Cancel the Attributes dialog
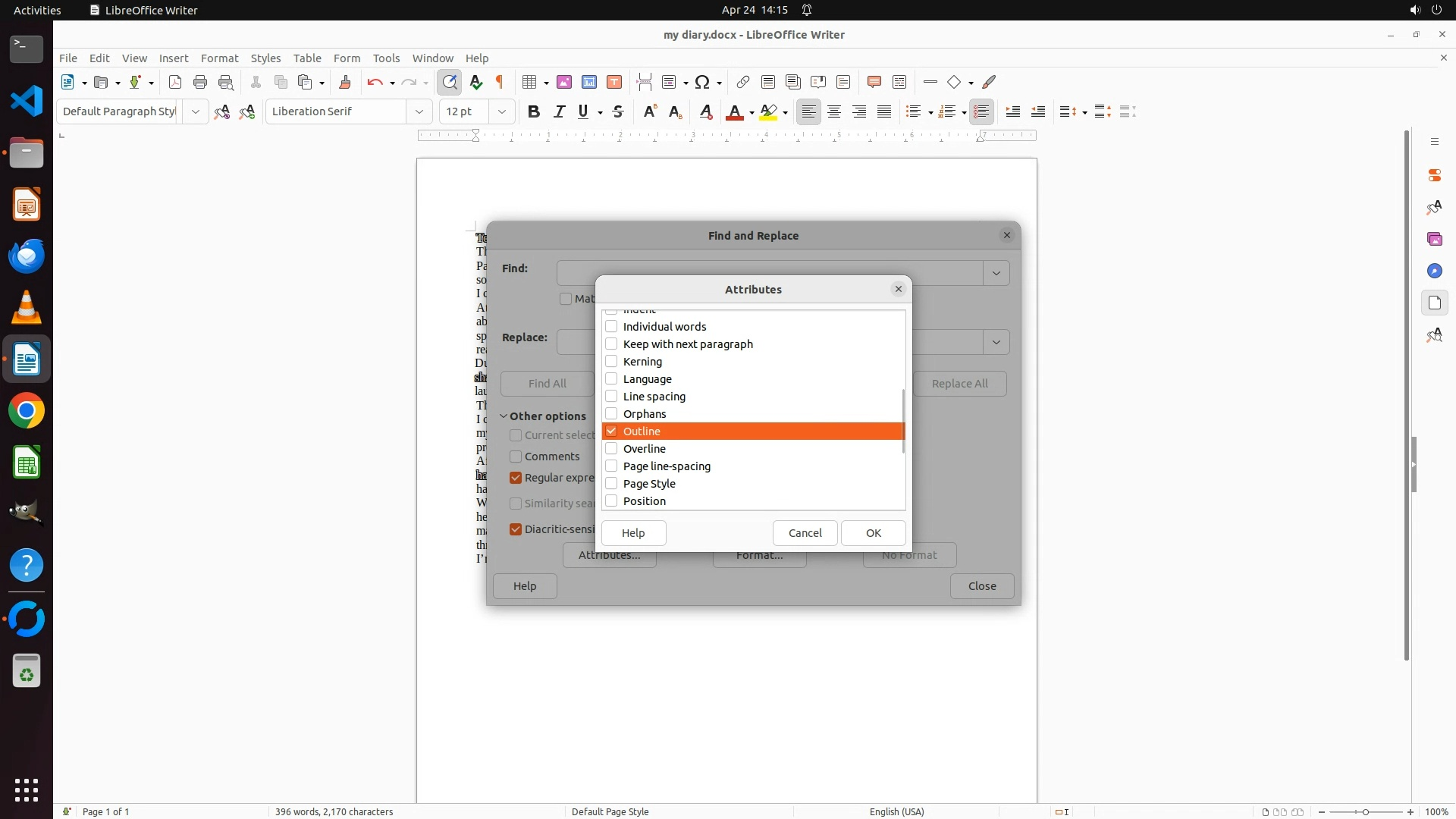 click(x=805, y=533)
